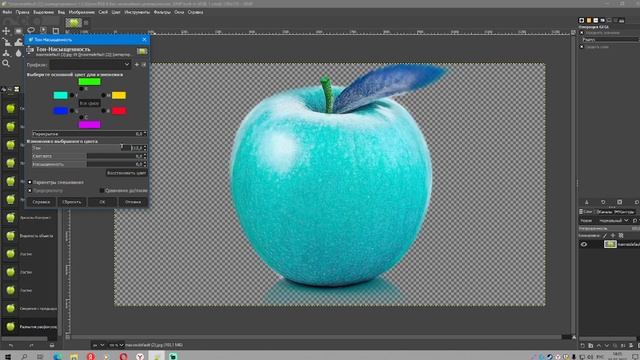
Task: Switch to the Channels tab
Action: pos(604,212)
